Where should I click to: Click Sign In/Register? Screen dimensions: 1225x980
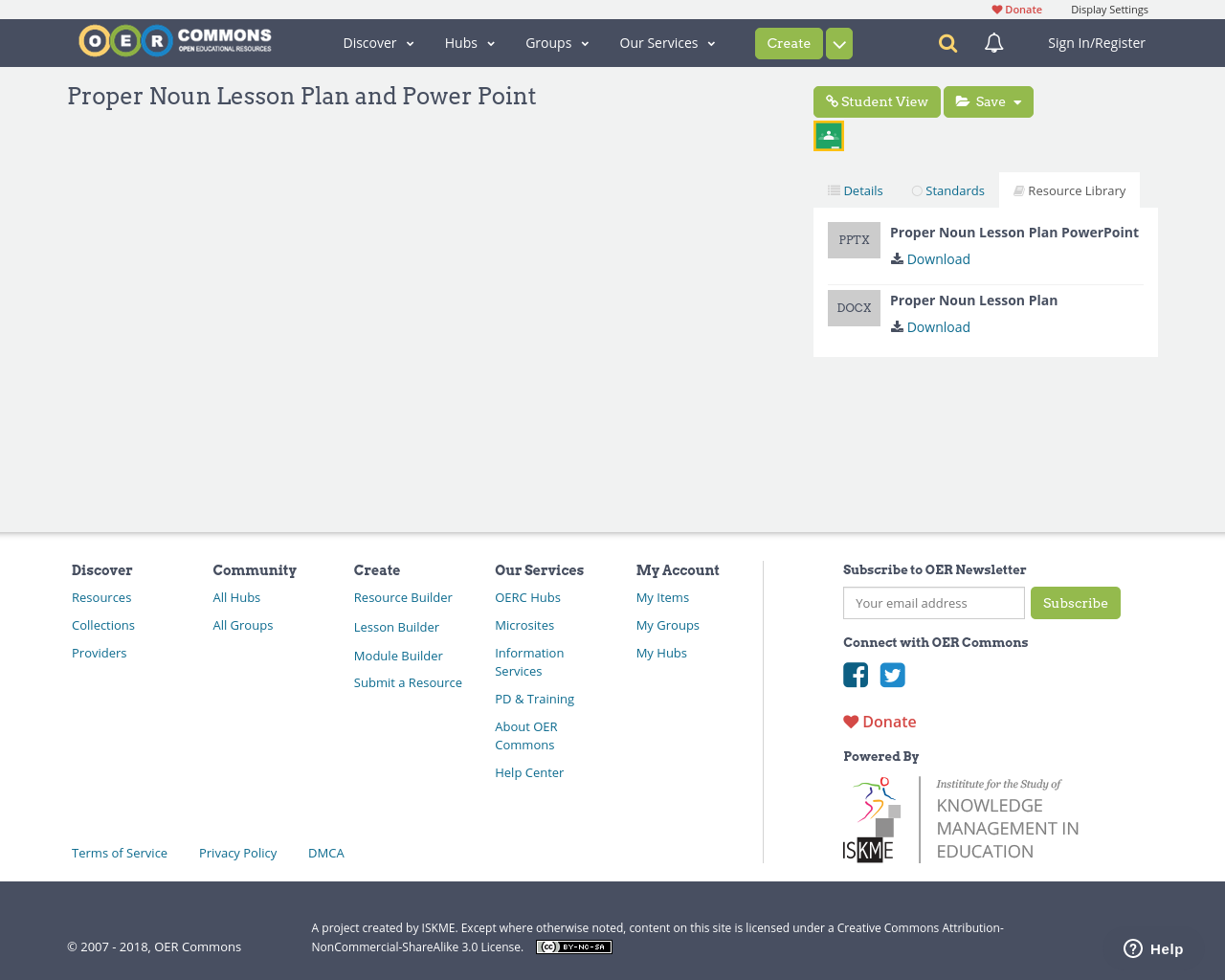pos(1096,42)
